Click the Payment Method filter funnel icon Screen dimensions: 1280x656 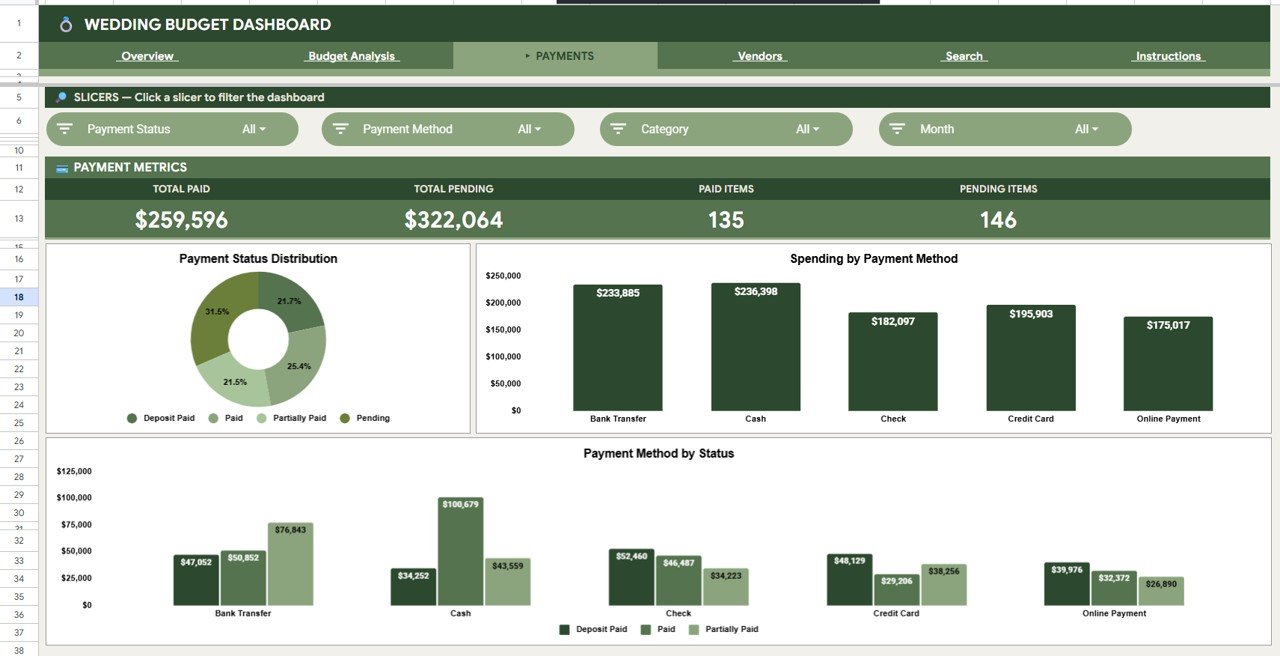click(x=340, y=128)
